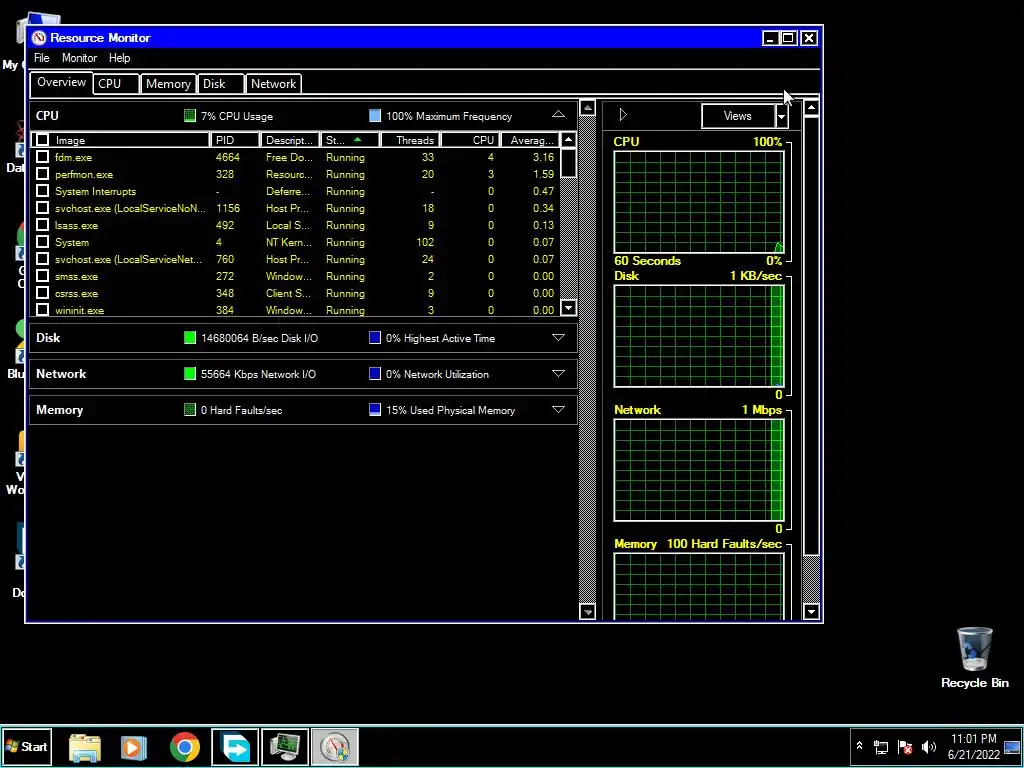Screen dimensions: 1024x768
Task: Check the fdm.exe process checkbox
Action: tap(42, 157)
